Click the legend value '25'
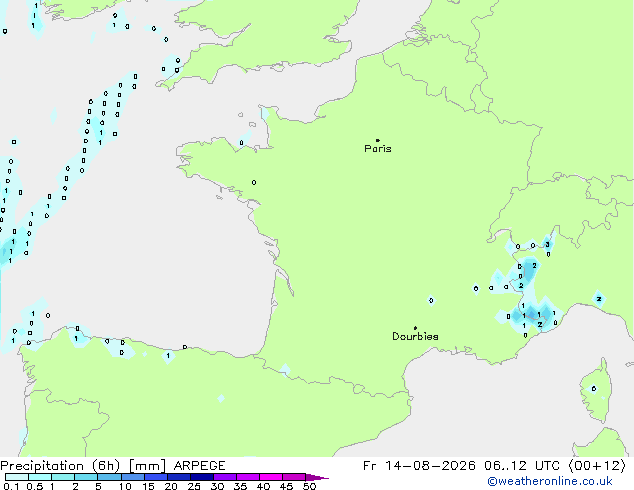Screen dimensions: 634x490 click(194, 486)
